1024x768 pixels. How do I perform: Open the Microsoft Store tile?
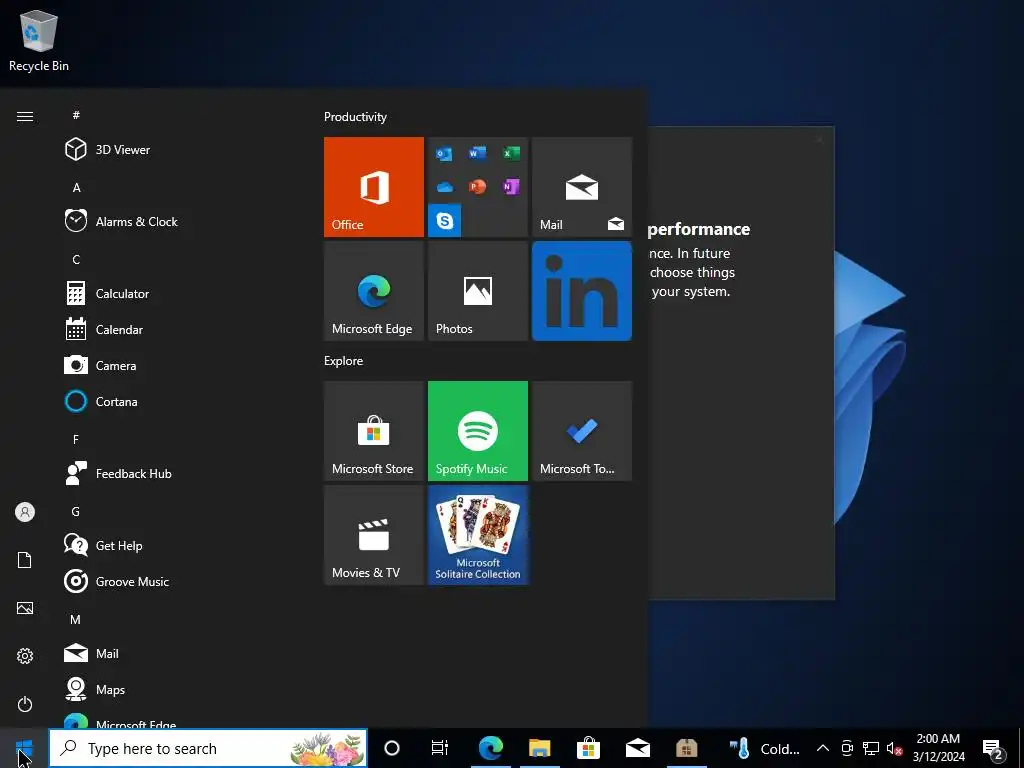pos(374,431)
